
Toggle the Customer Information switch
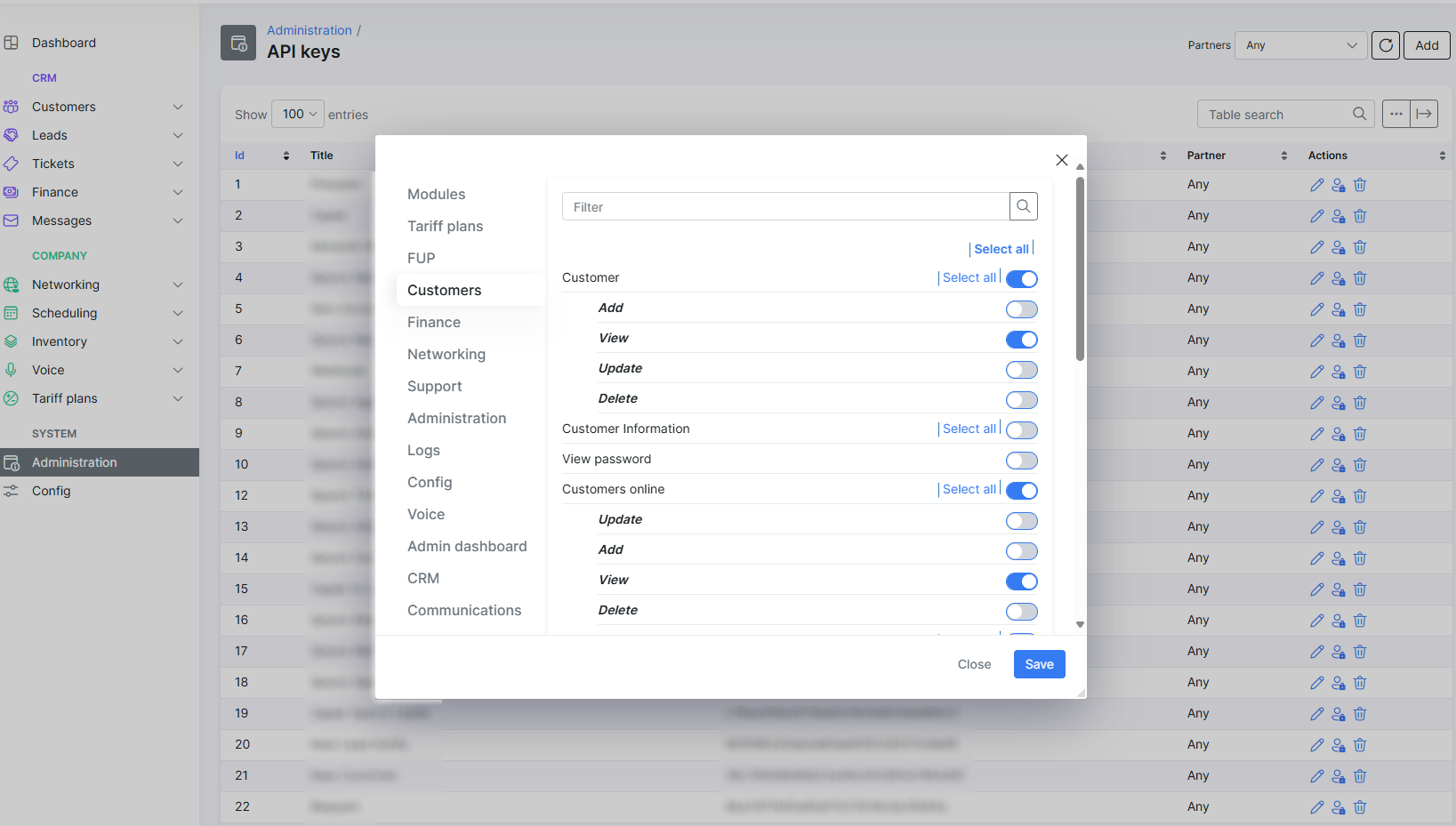1022,430
